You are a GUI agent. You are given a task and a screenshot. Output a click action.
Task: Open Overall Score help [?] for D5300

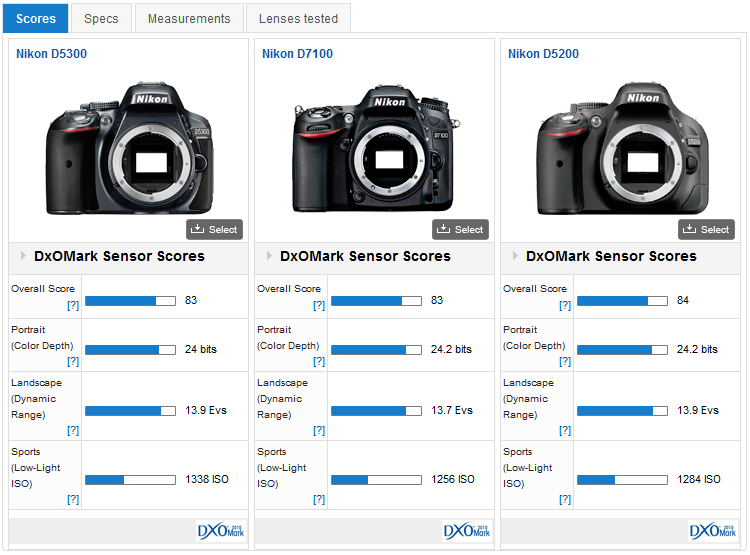pos(73,305)
